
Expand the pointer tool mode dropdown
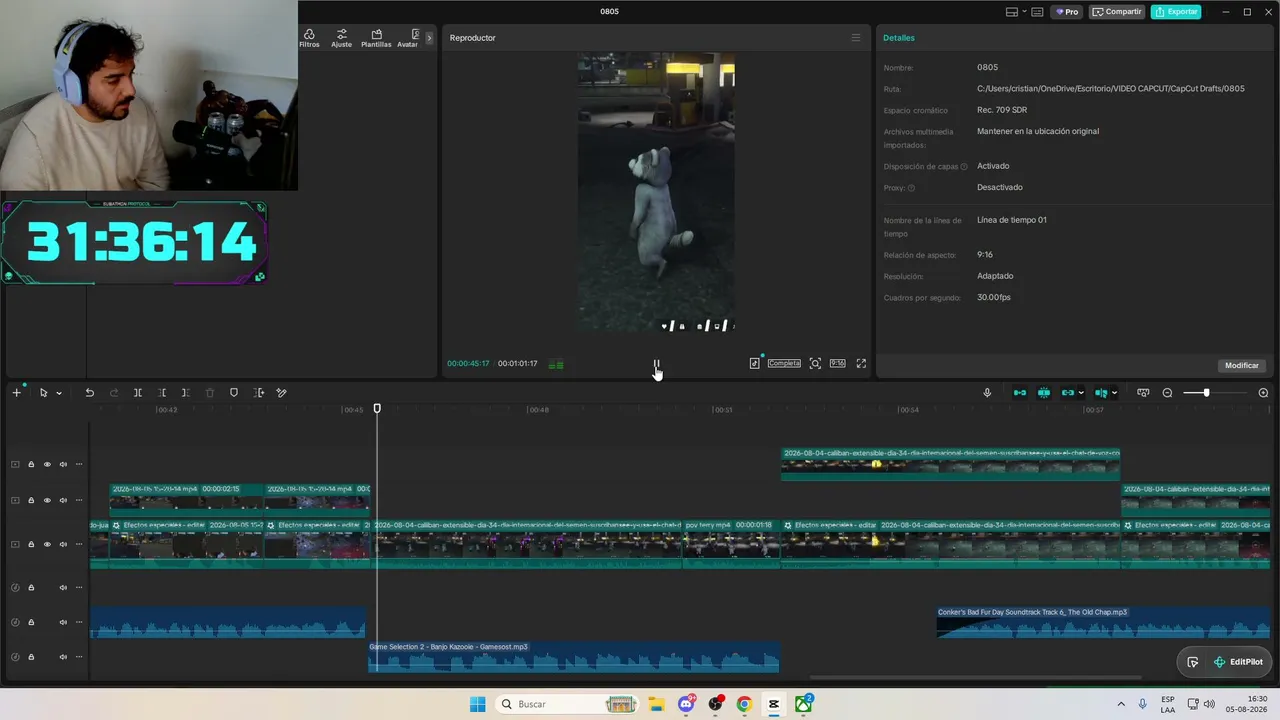[x=59, y=393]
